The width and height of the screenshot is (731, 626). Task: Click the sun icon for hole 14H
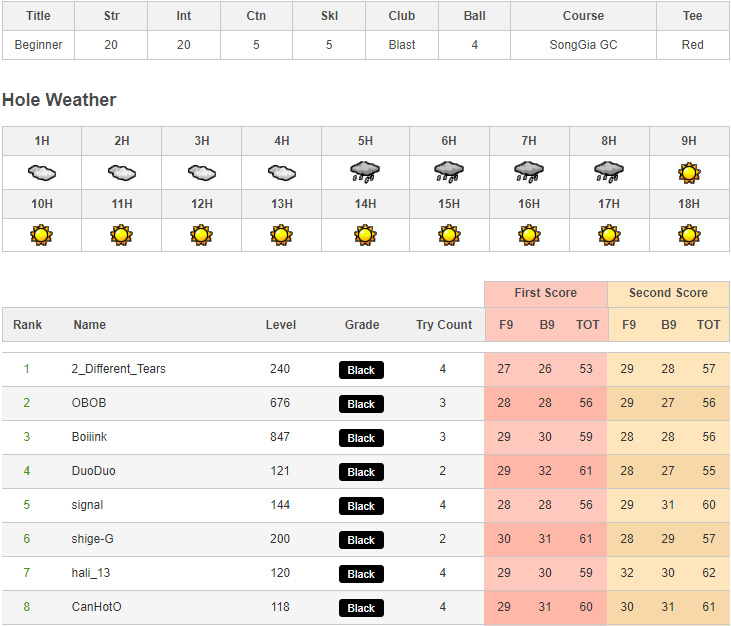point(365,236)
